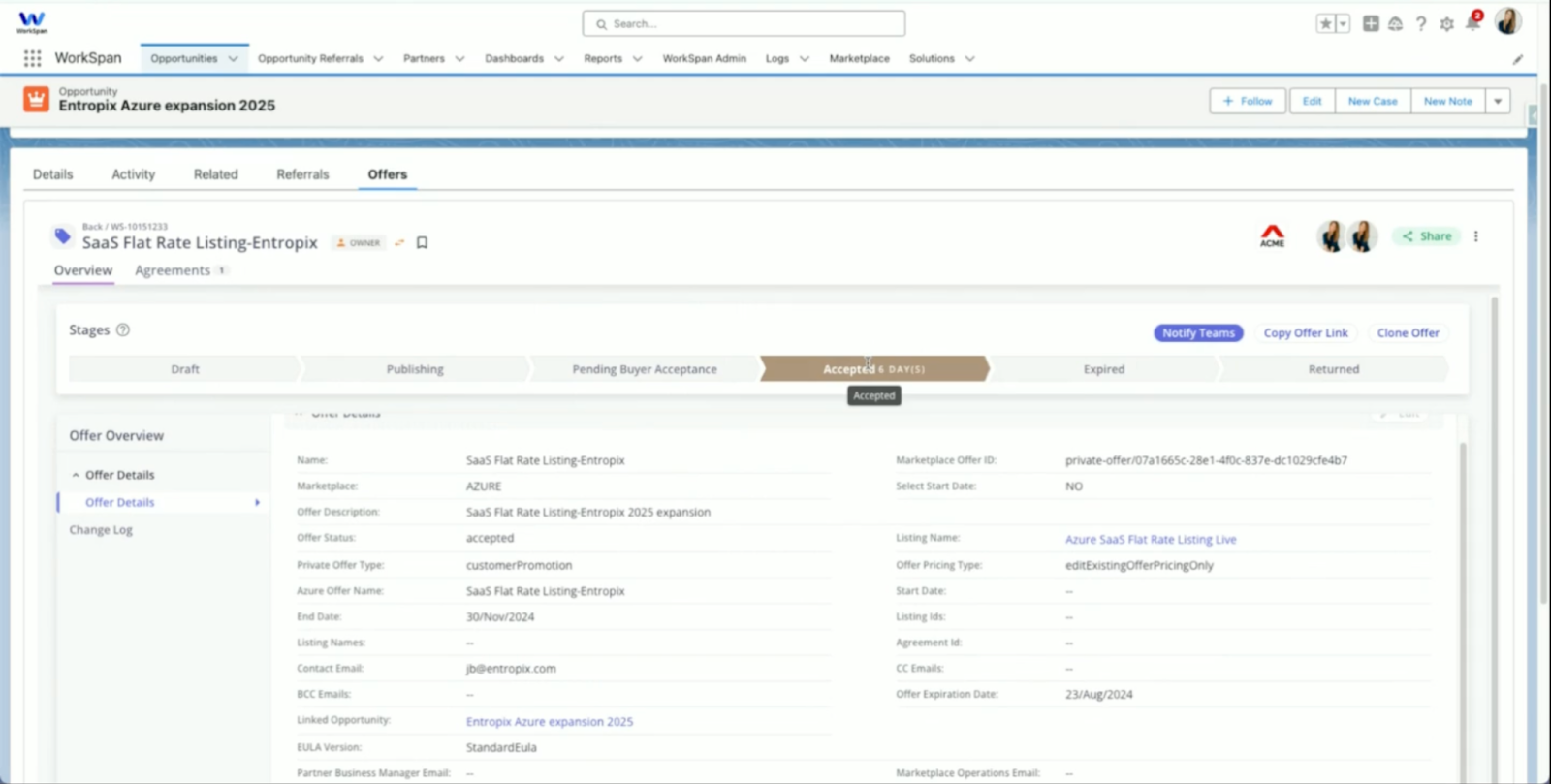Click the pencil icon to edit navigation
Viewport: 1551px width, 784px height.
coord(1517,59)
